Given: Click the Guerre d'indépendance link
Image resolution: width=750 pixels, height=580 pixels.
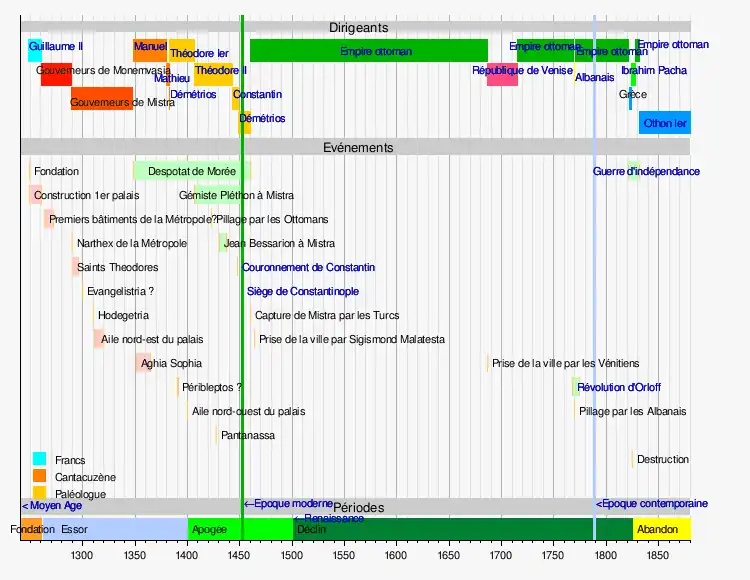Looking at the screenshot, I should 646,172.
